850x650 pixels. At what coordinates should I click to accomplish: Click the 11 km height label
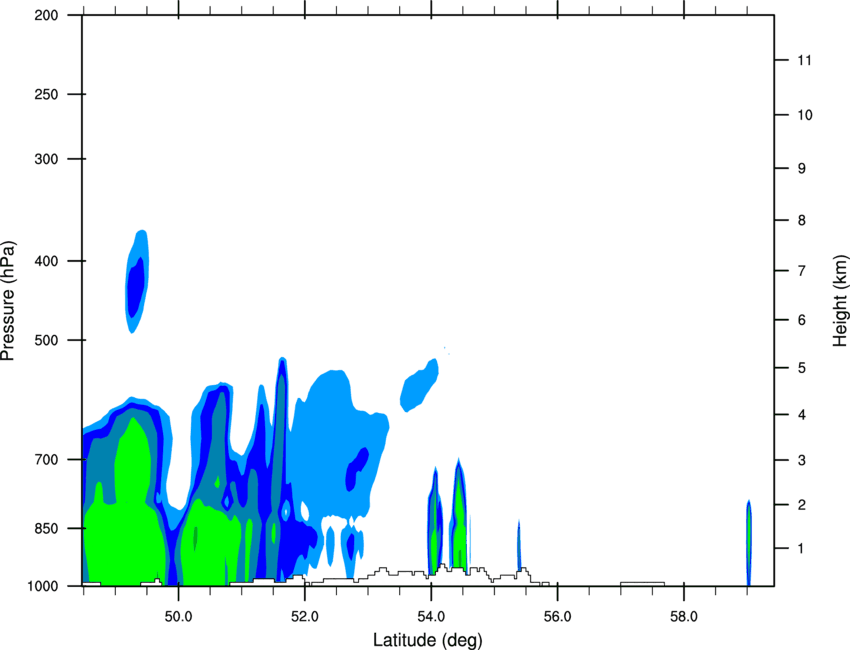[x=804, y=60]
